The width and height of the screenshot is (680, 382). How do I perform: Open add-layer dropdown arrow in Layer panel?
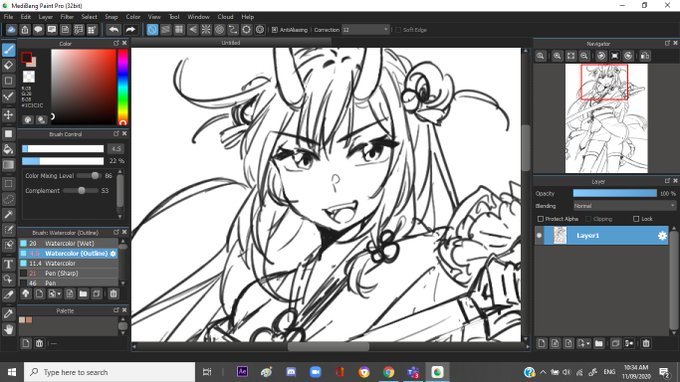coord(588,343)
